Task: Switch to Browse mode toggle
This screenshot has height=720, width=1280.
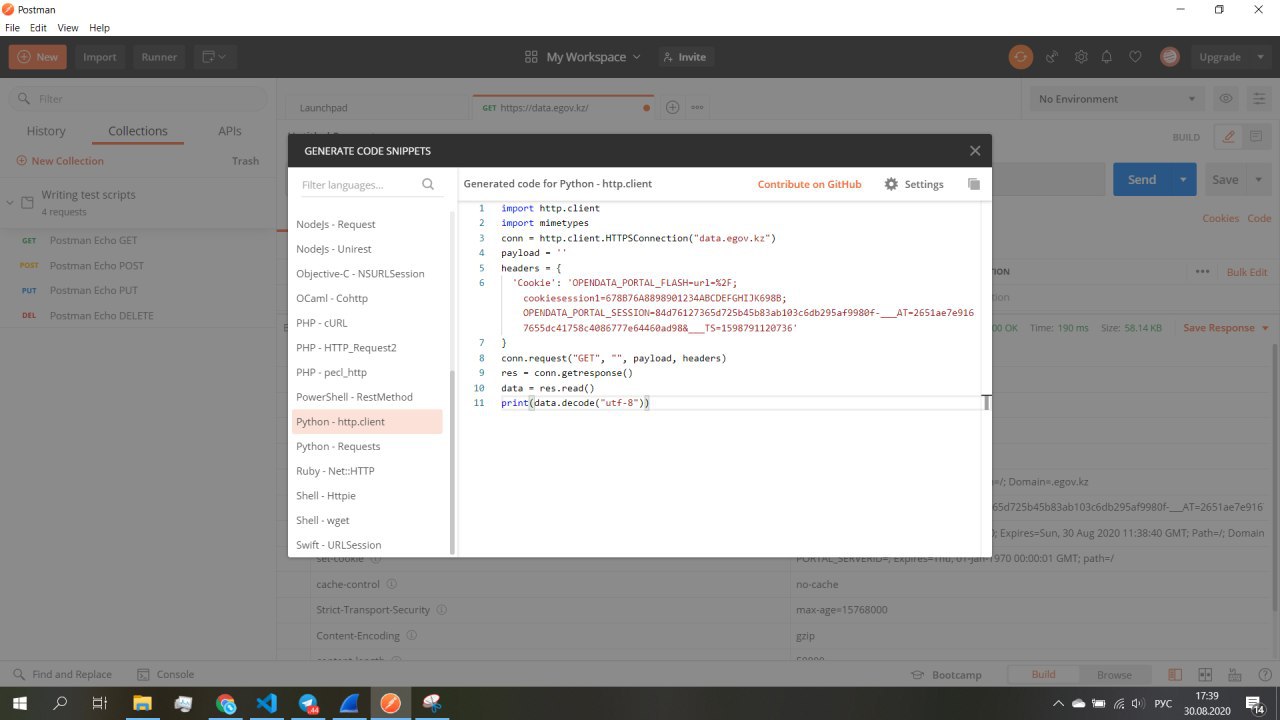Action: [1114, 674]
